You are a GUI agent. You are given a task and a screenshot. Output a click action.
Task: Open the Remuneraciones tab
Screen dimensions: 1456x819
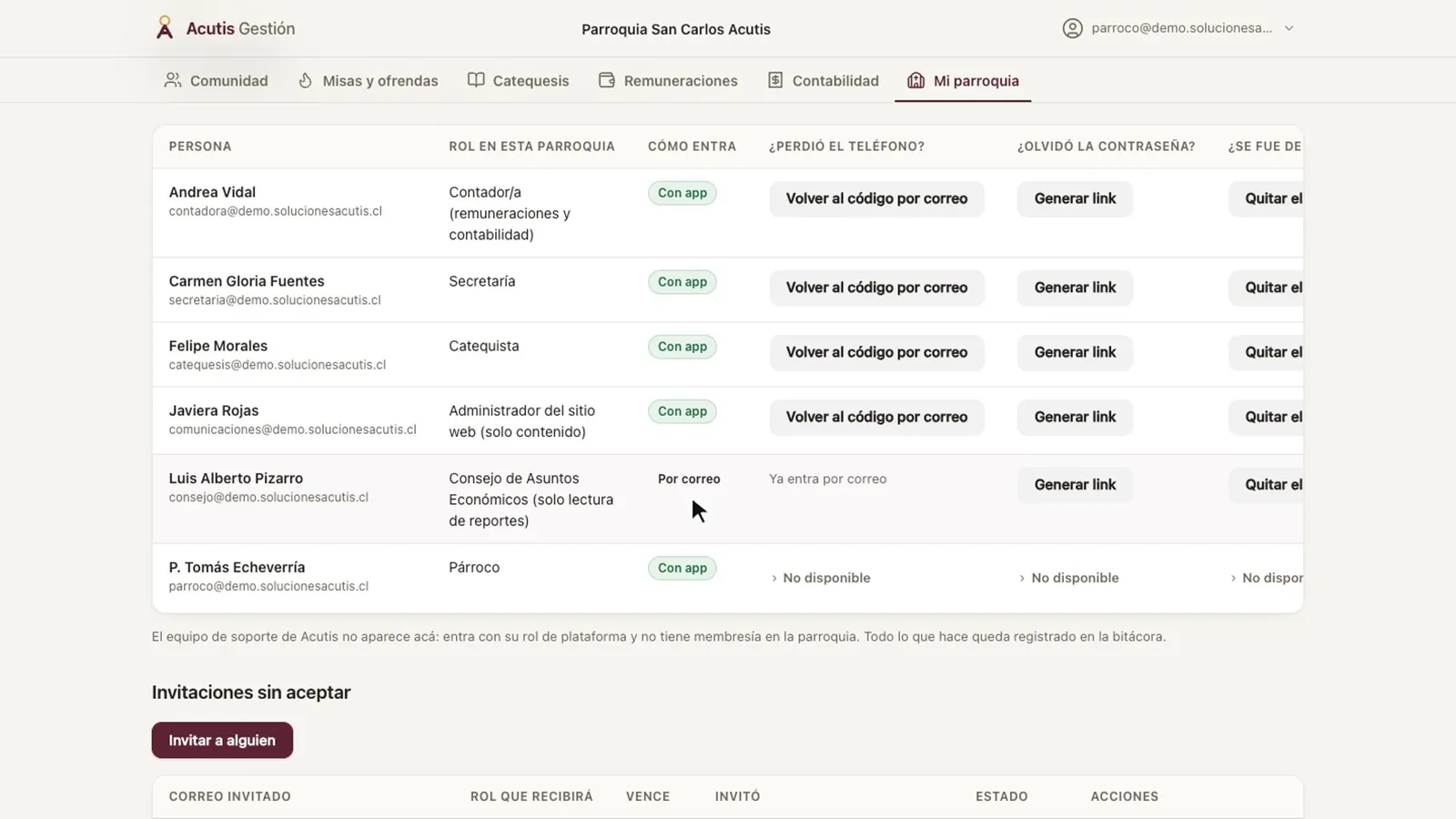coord(668,80)
